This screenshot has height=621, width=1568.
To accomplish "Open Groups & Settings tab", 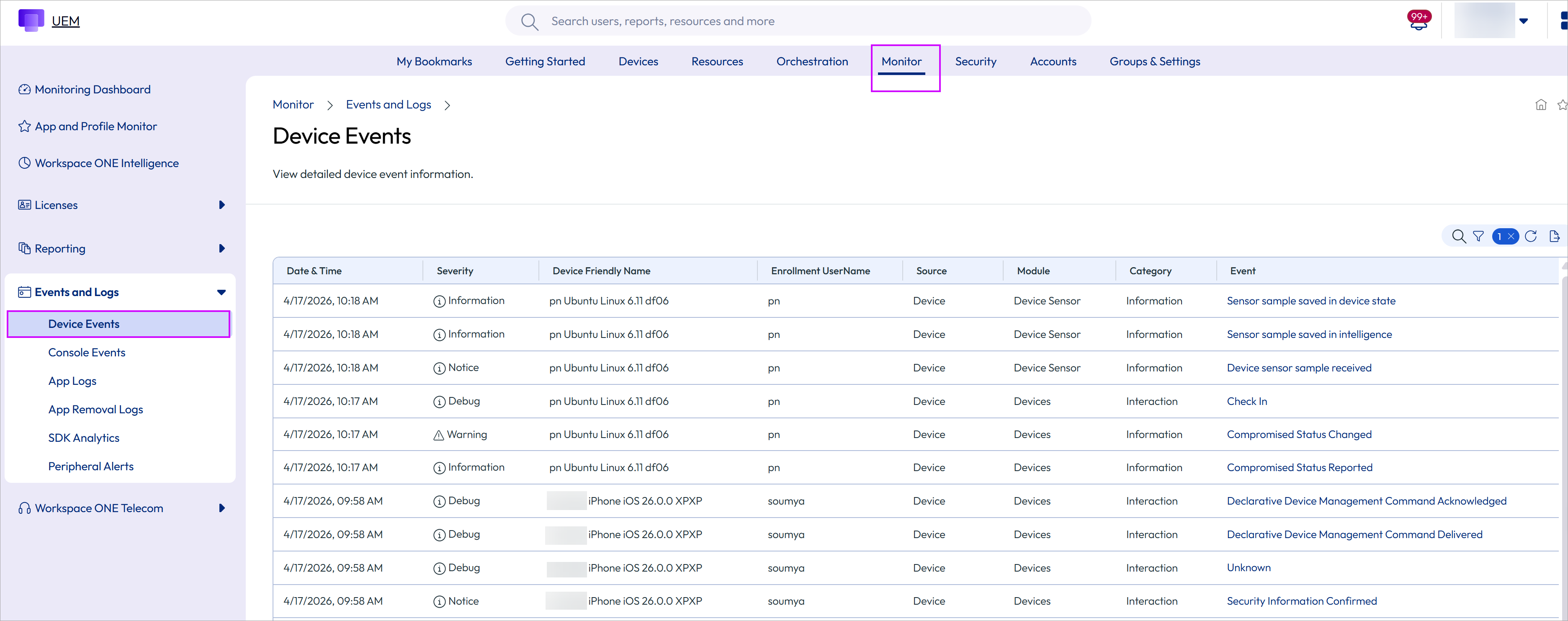I will [x=1155, y=62].
